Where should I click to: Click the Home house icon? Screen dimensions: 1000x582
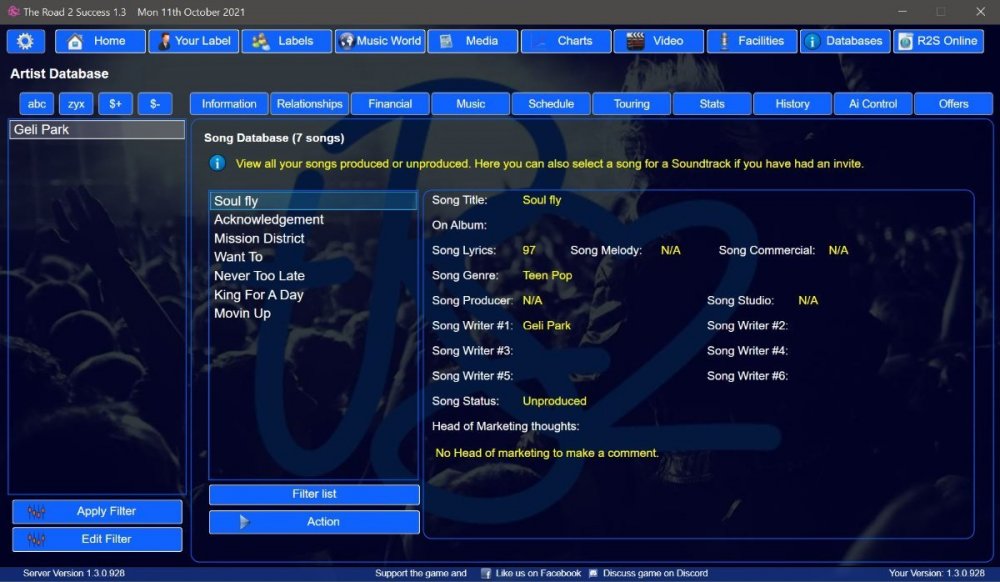[x=75, y=41]
